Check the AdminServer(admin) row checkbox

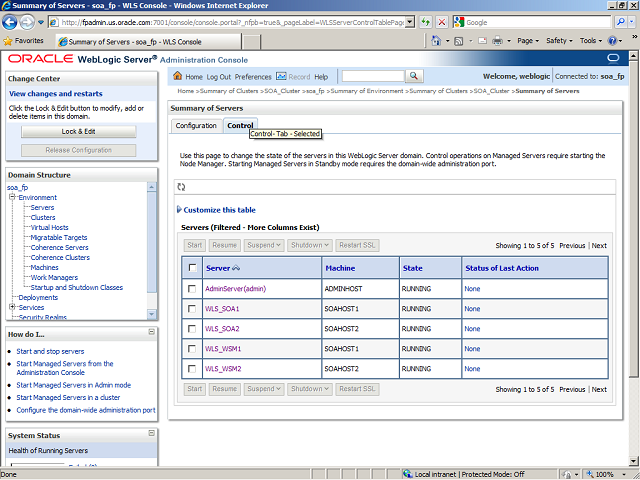pos(192,289)
